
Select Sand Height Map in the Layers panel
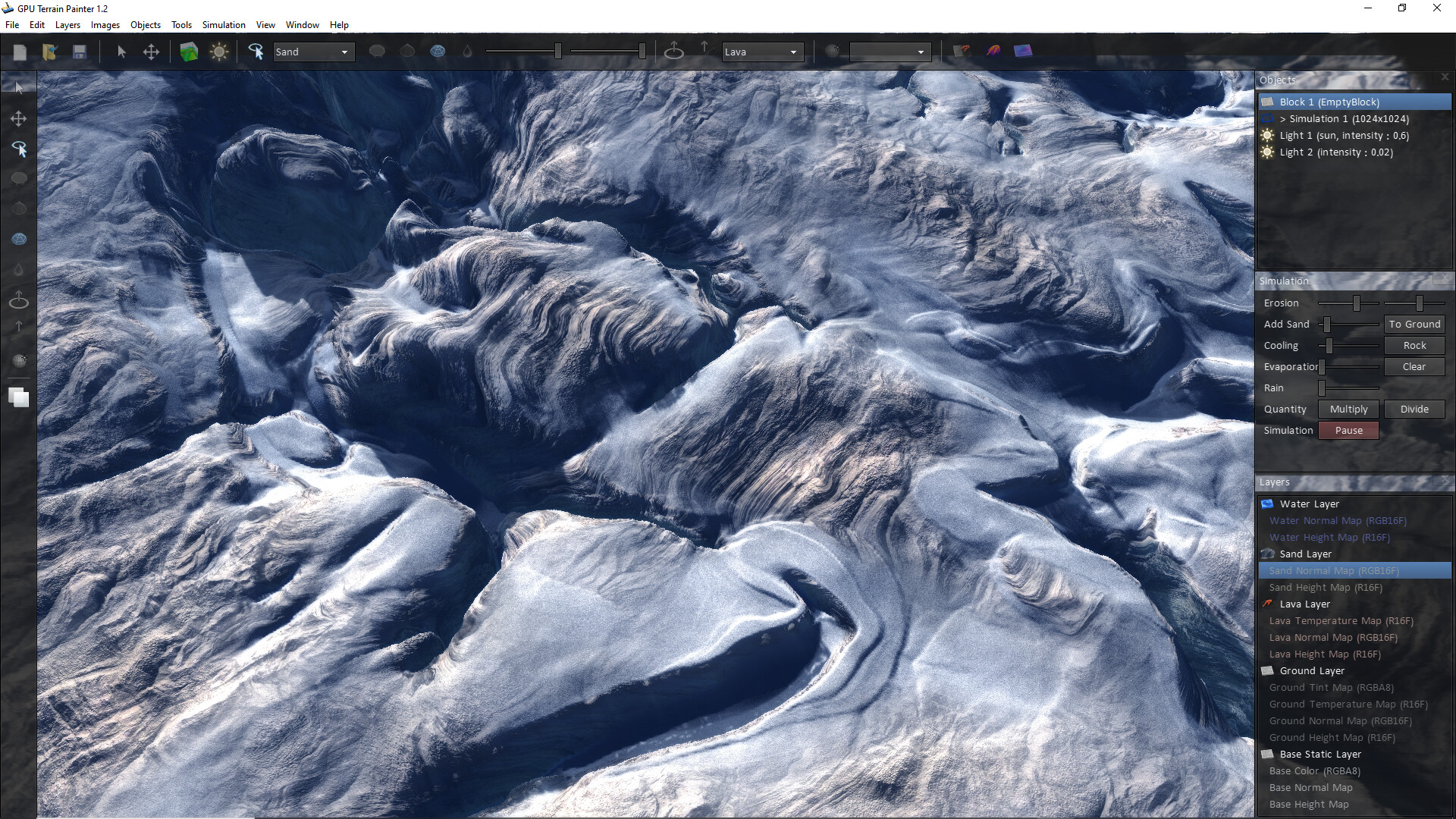pyautogui.click(x=1325, y=587)
